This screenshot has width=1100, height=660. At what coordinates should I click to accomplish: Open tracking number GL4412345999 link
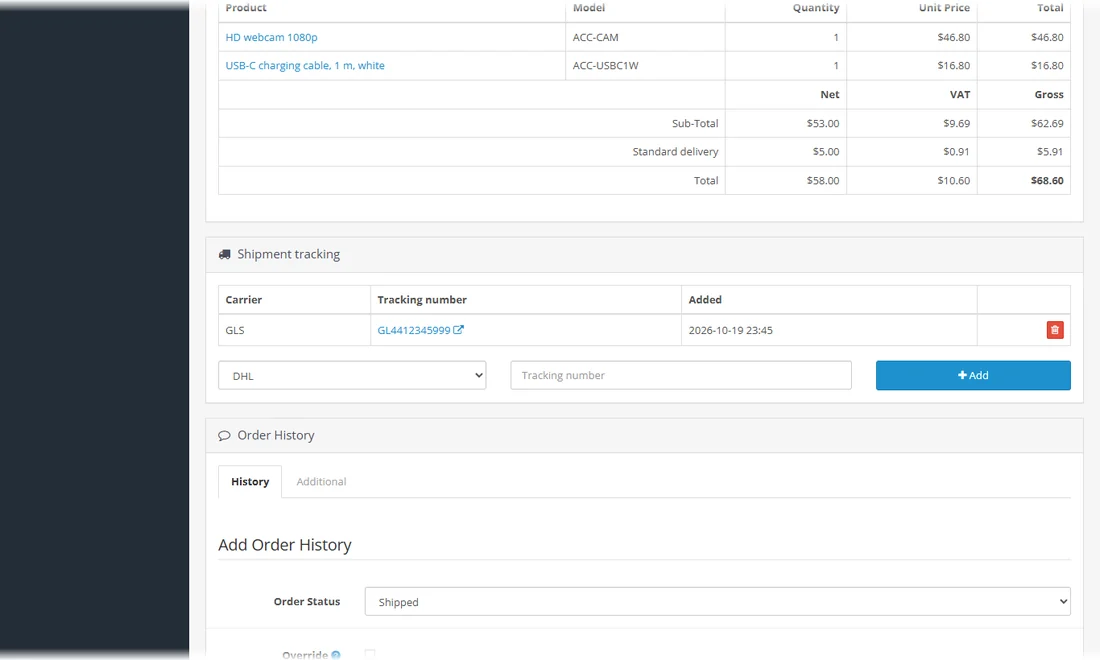pyautogui.click(x=414, y=330)
